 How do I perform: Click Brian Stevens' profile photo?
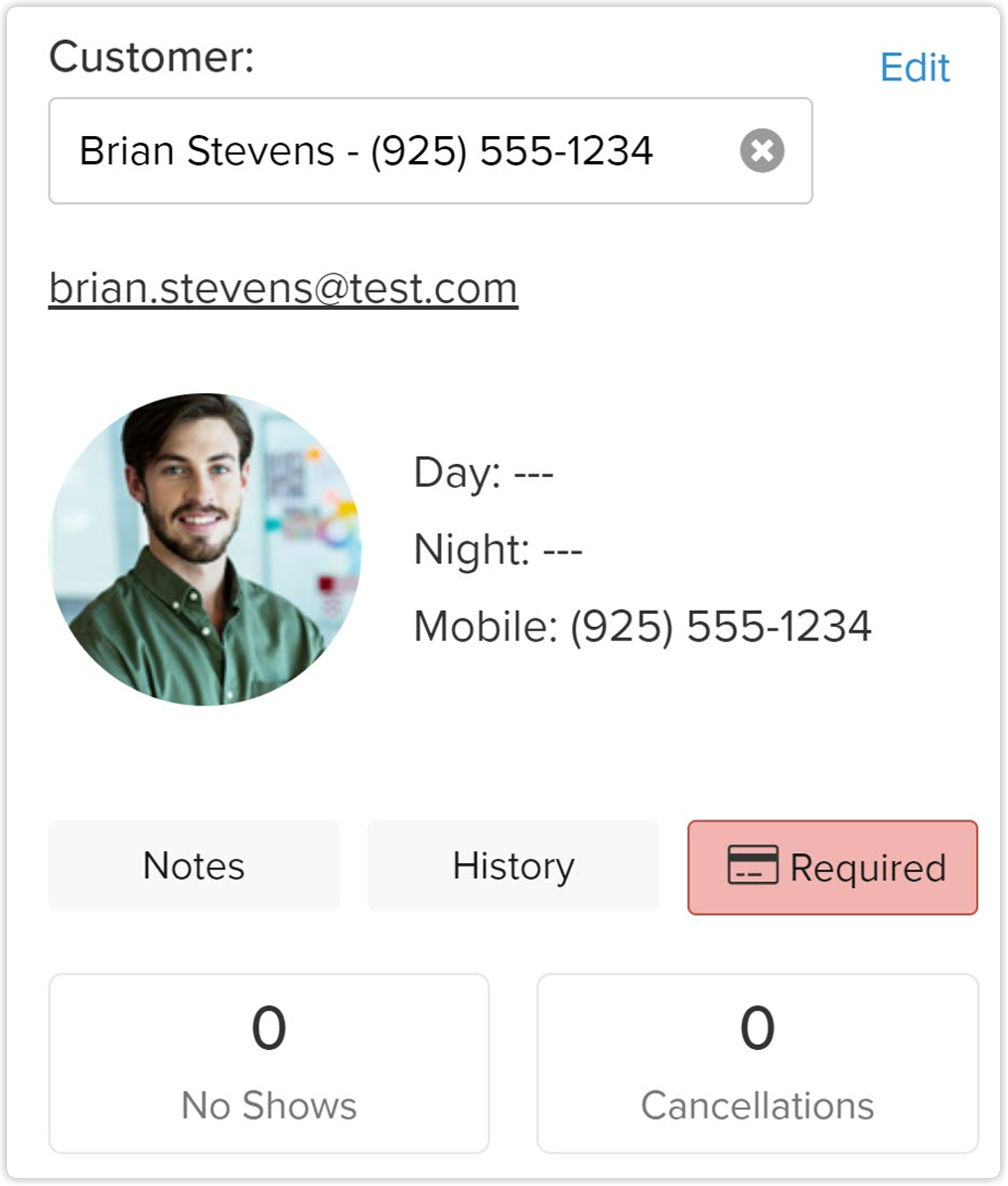205,549
